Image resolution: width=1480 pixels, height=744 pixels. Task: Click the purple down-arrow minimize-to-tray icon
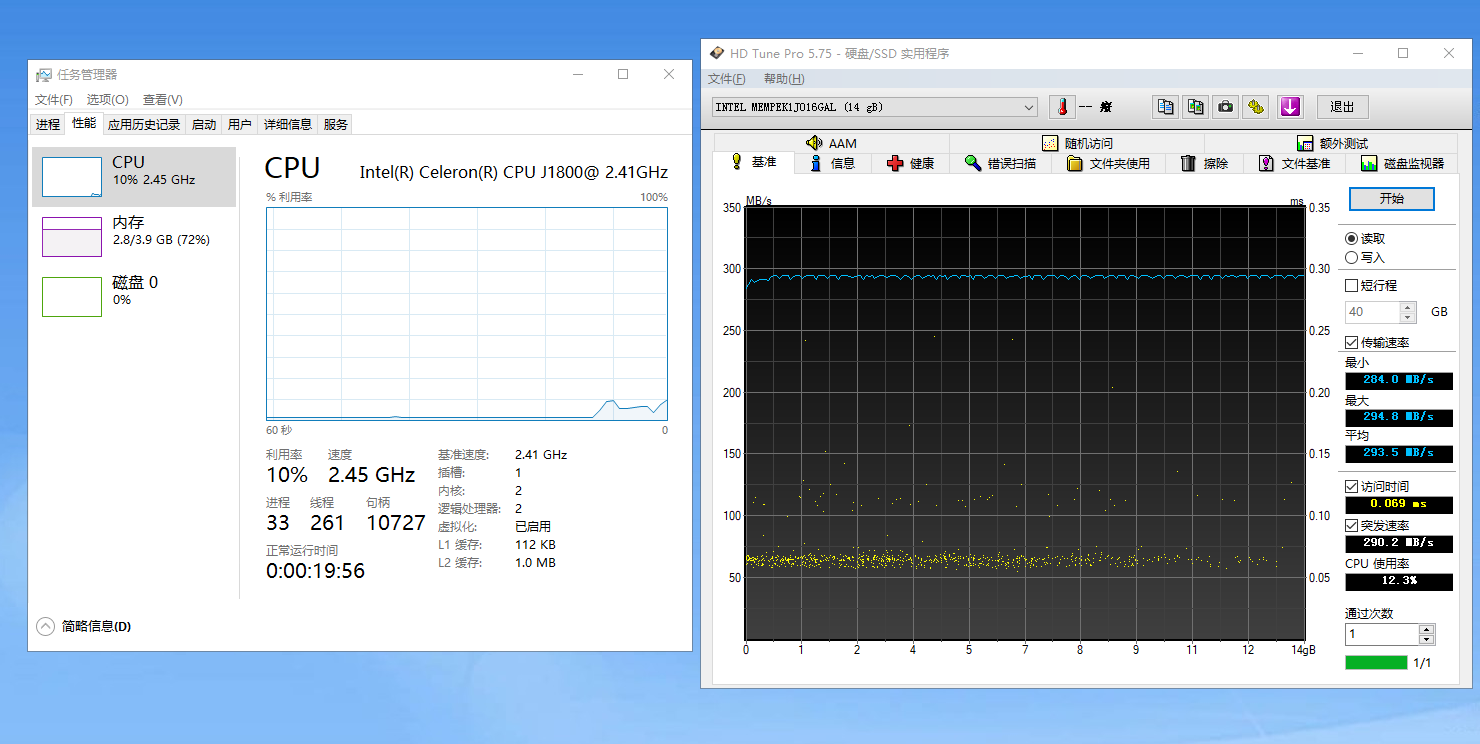click(1290, 107)
